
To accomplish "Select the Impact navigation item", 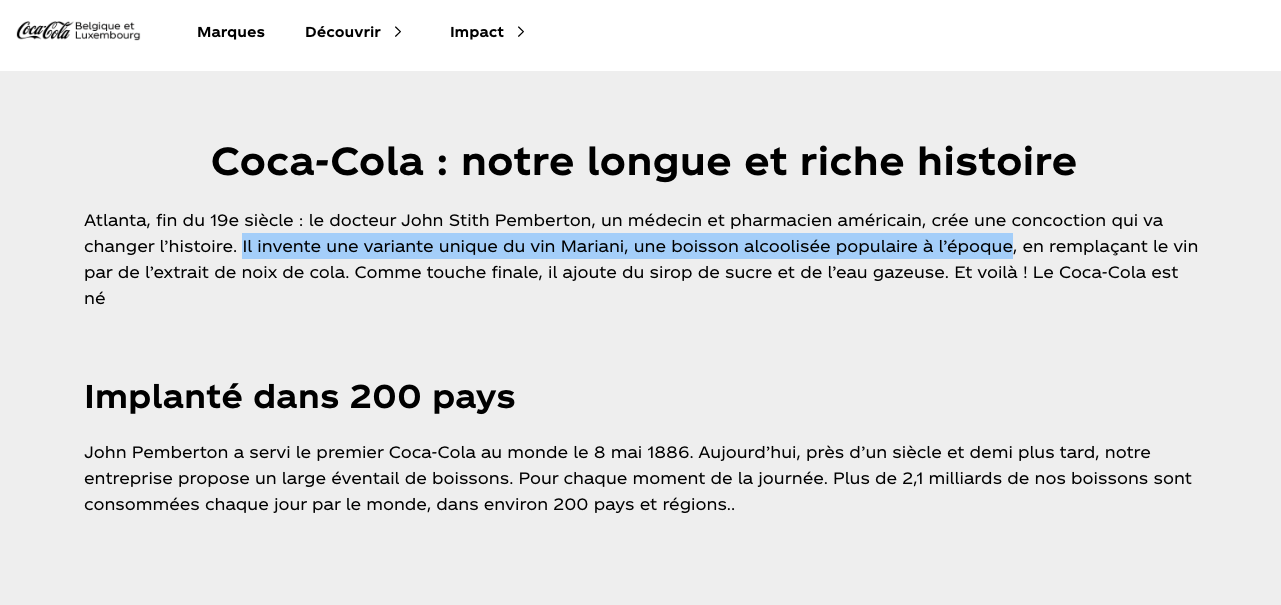I will click(477, 32).
